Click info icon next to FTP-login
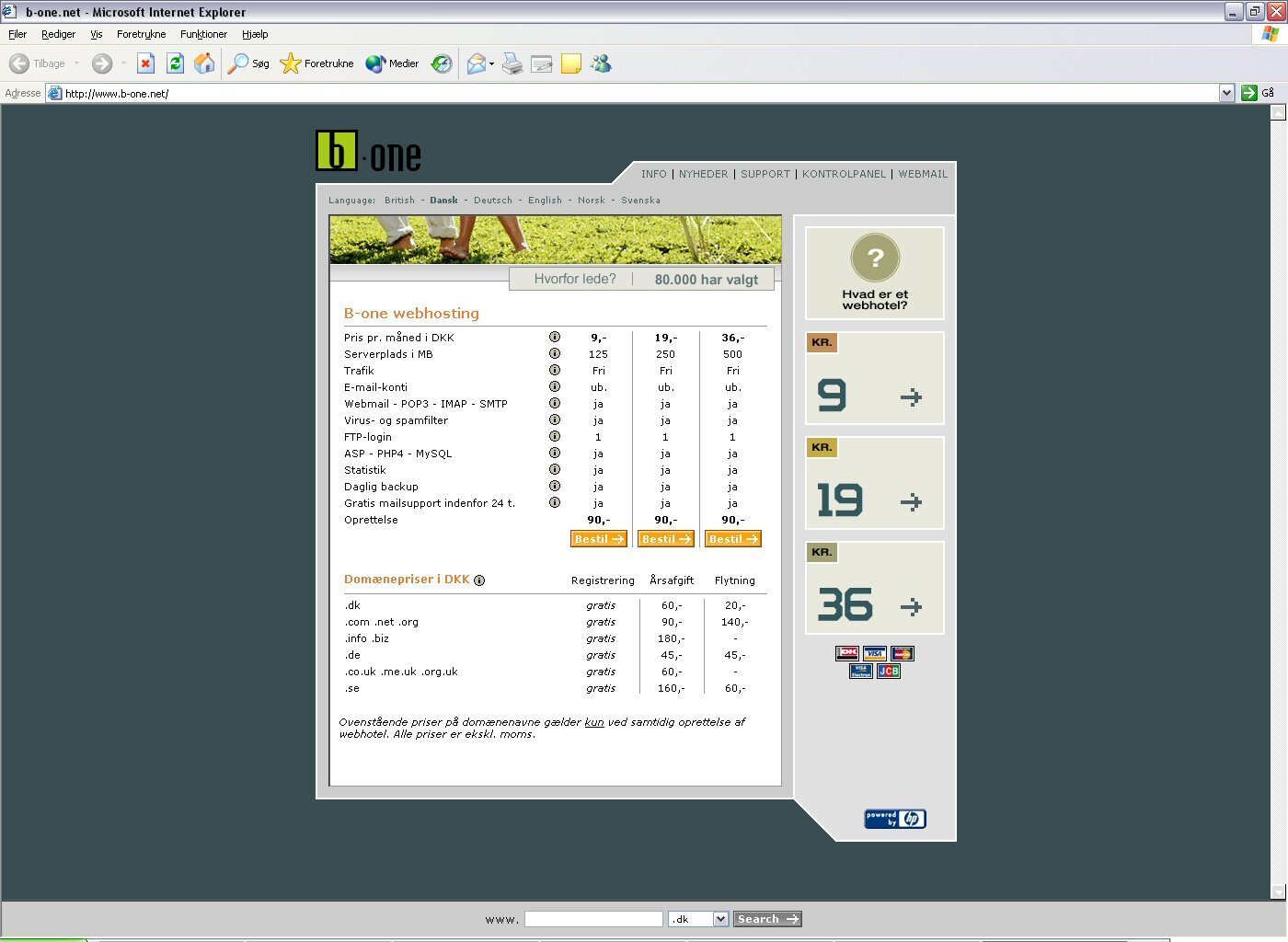Image resolution: width=1288 pixels, height=942 pixels. pyautogui.click(x=555, y=436)
